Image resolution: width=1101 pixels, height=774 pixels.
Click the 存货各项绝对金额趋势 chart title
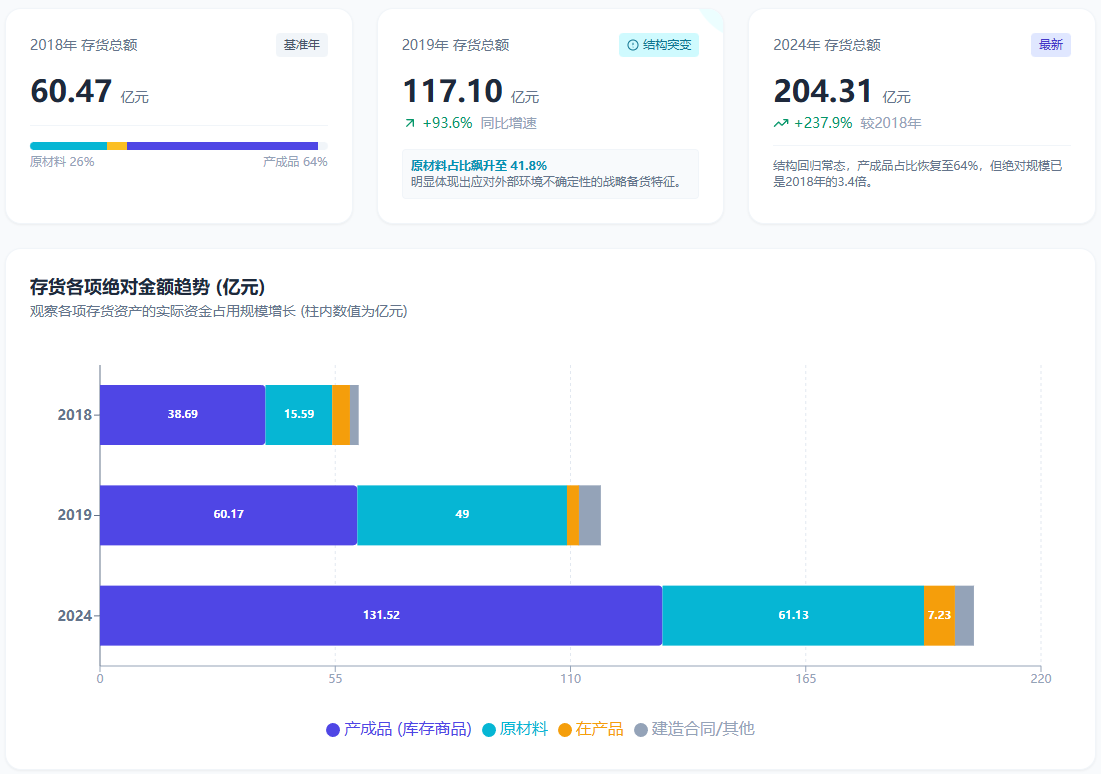tap(147, 288)
